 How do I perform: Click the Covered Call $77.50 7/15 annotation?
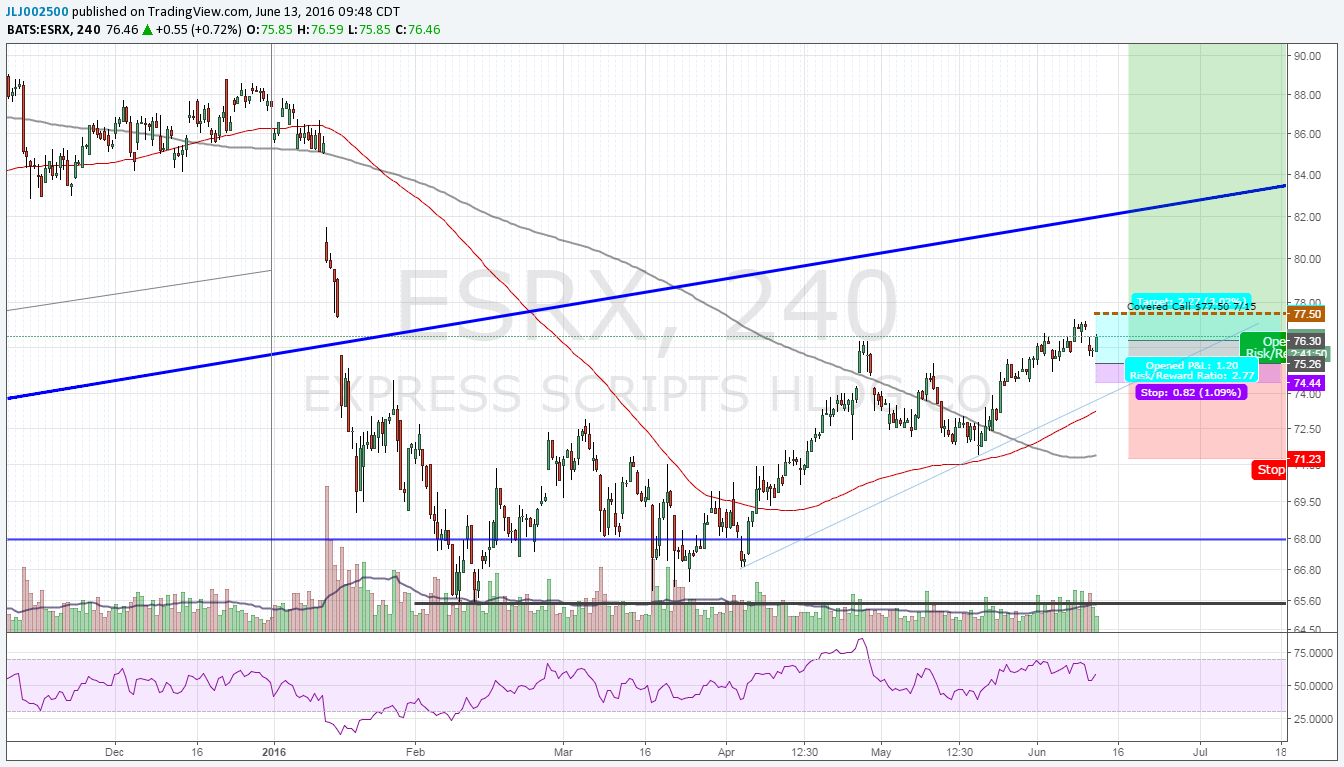coord(1191,306)
